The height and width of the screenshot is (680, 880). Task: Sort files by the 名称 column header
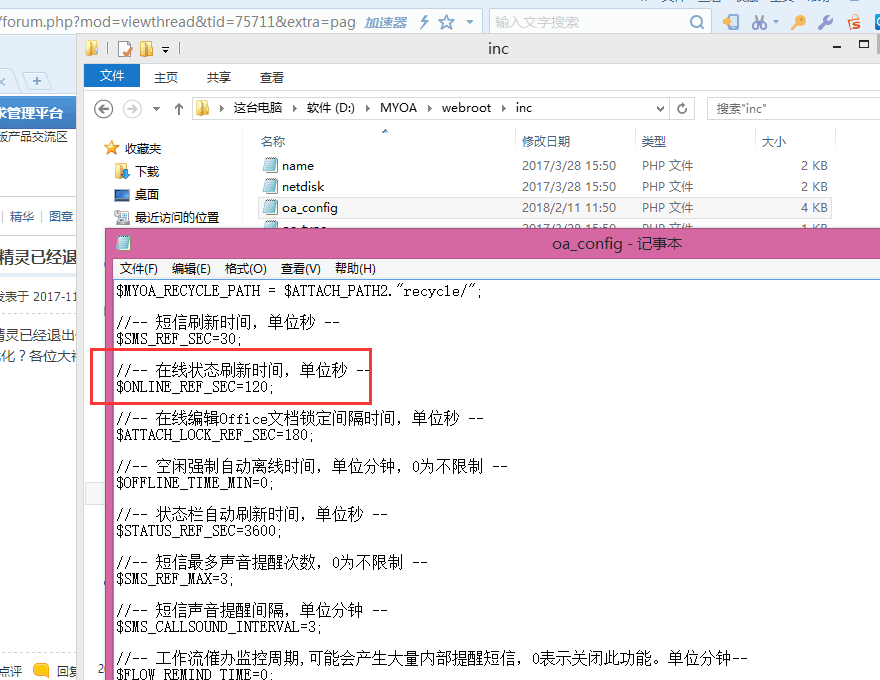273,141
